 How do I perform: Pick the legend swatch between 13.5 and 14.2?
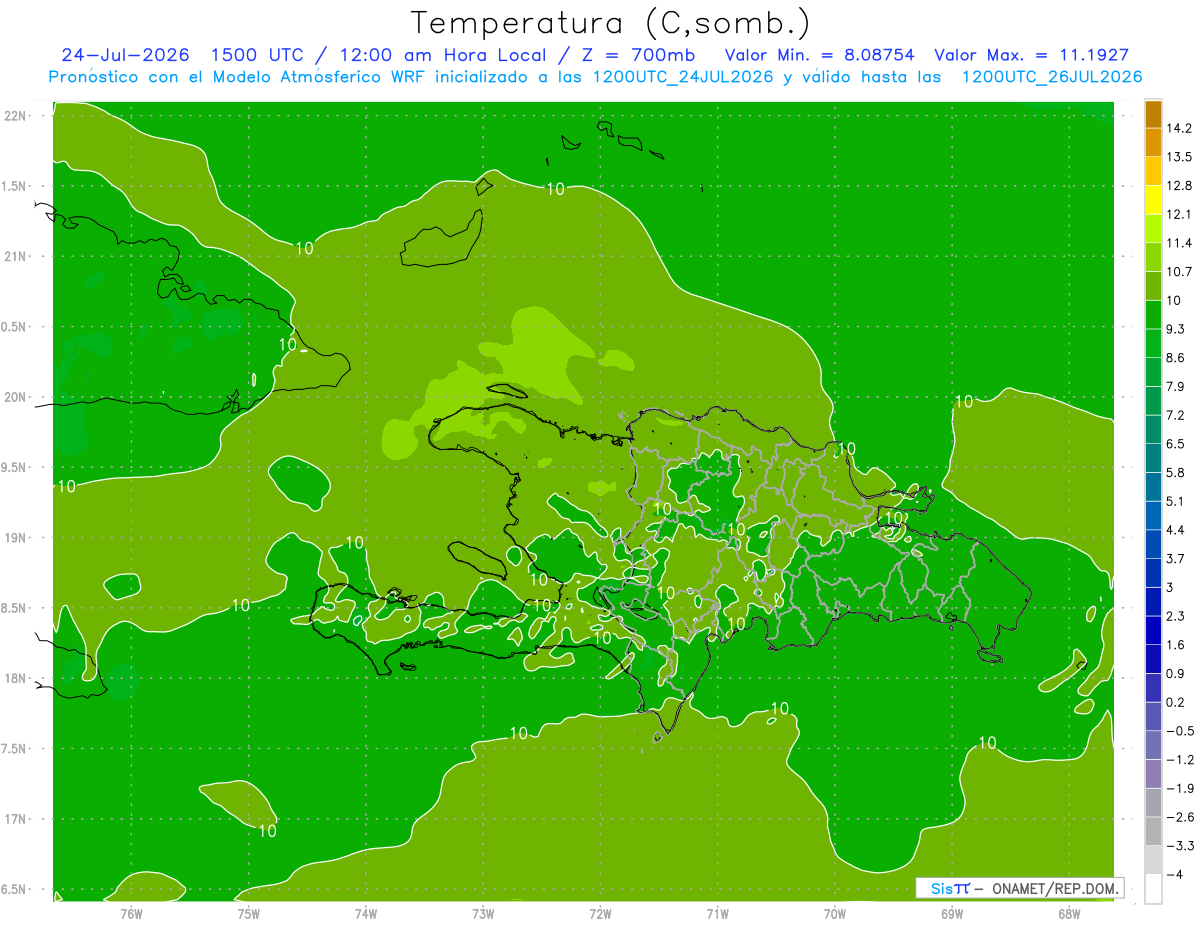click(x=1153, y=142)
